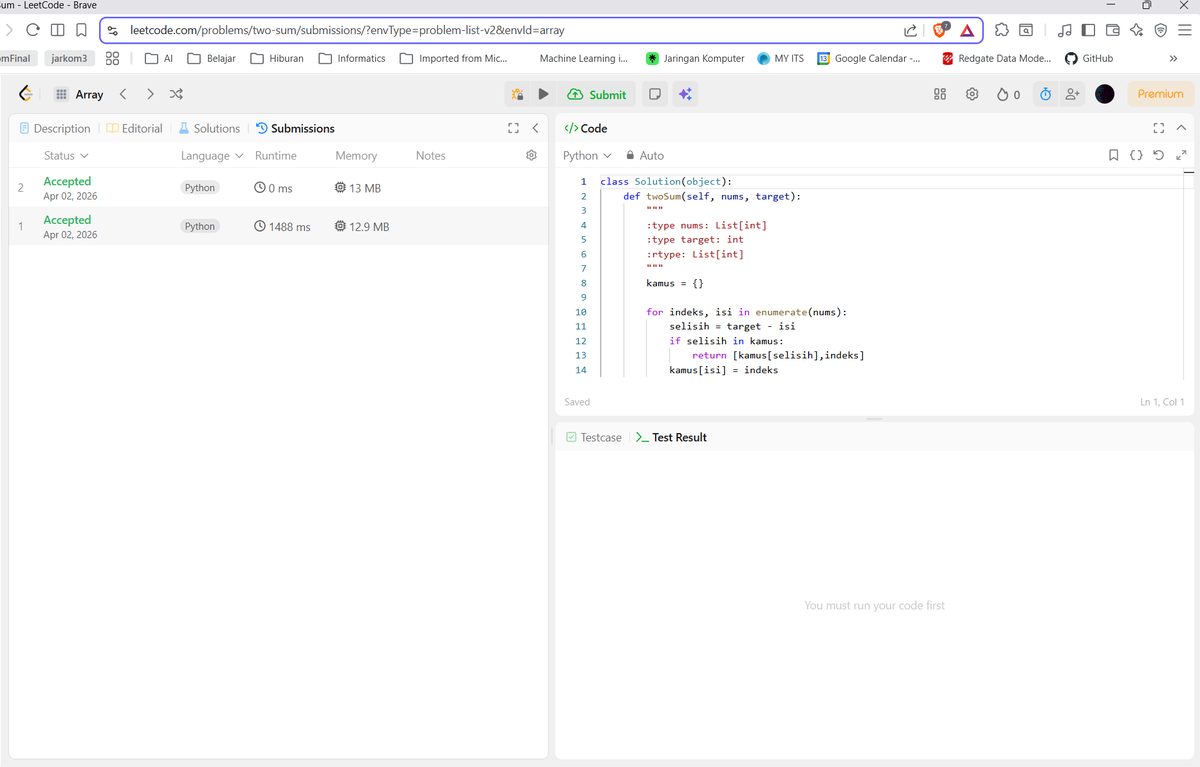Viewport: 1200px width, 767px height.
Task: Format code with the braces icon
Action: coord(1136,155)
